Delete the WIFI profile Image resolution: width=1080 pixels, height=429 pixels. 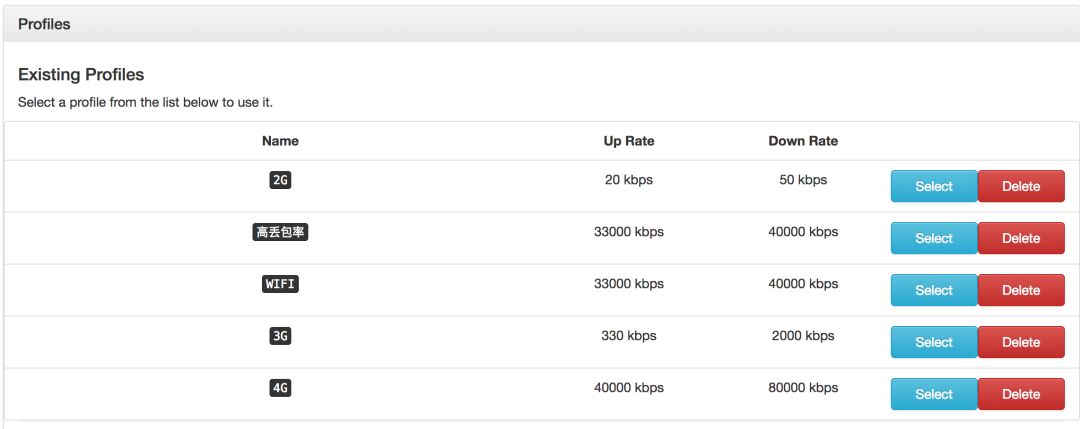pos(1020,290)
